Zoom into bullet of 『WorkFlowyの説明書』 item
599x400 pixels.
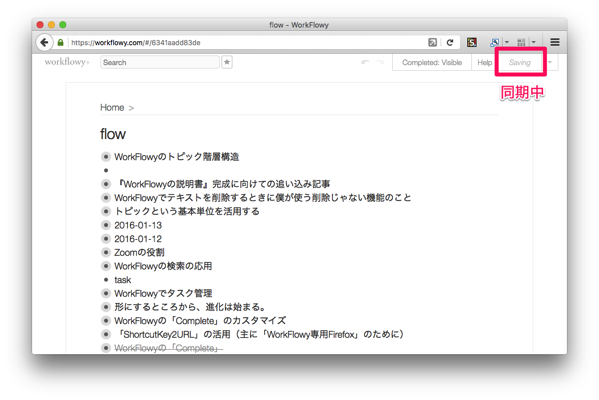pos(106,184)
